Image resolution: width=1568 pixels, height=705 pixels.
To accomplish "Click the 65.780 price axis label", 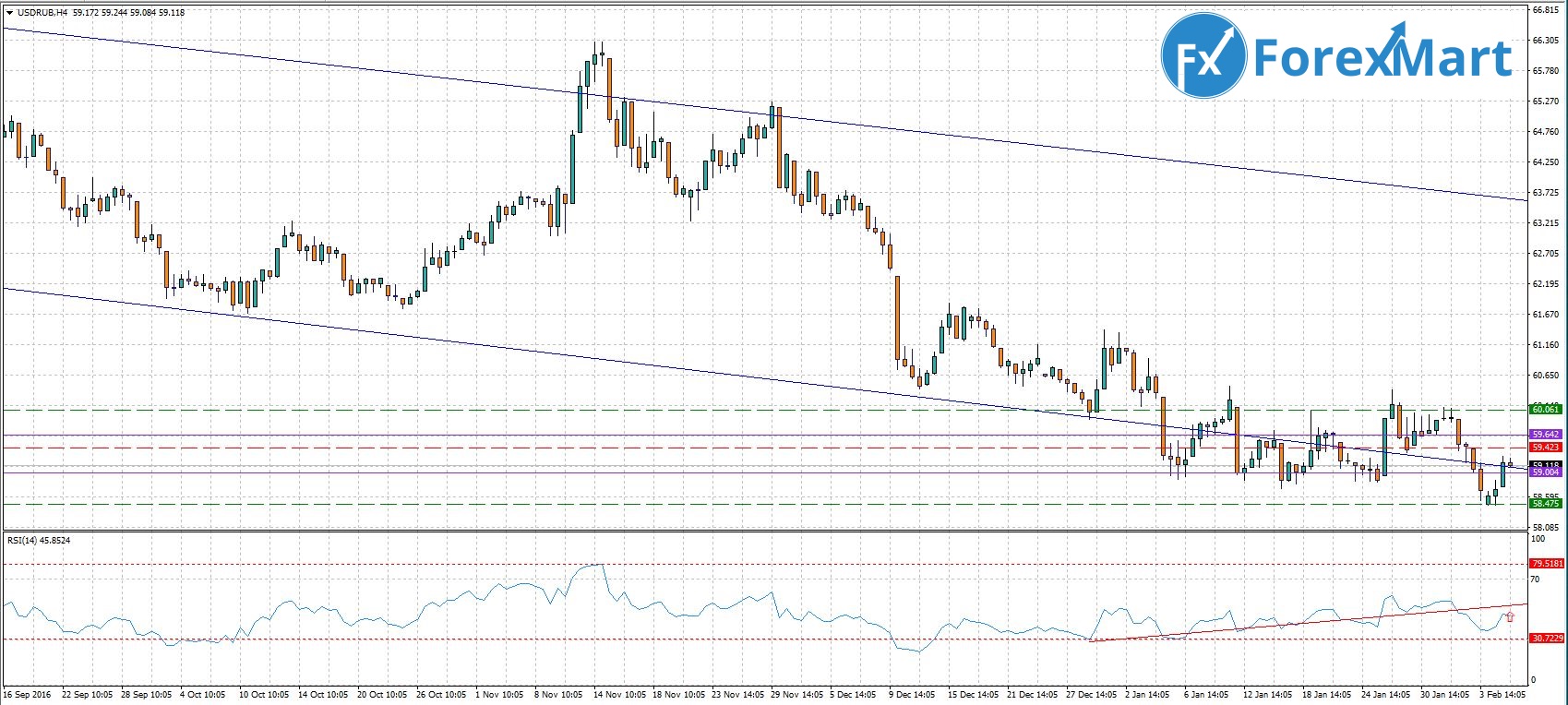I will tap(1545, 71).
